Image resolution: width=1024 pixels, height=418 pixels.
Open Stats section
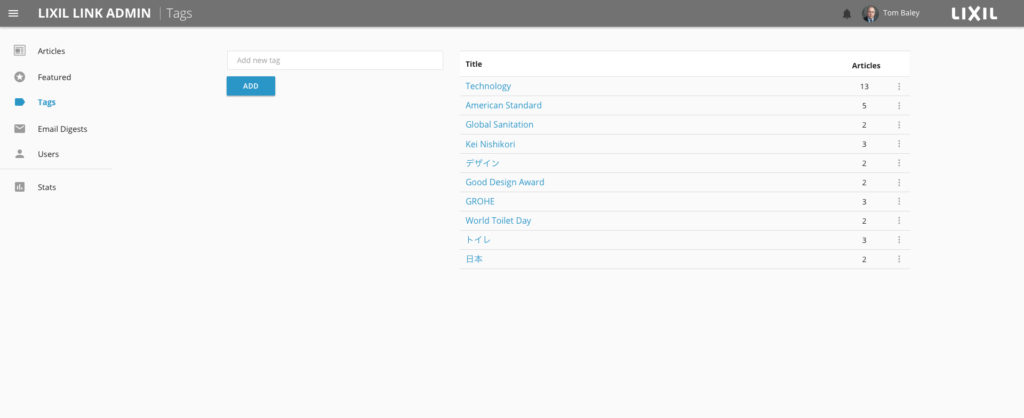(47, 187)
